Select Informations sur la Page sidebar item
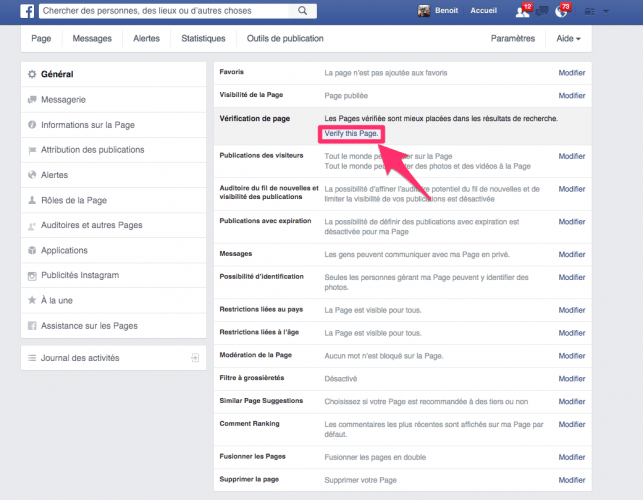Screen dimensions: 643x500 click(x=113, y=125)
